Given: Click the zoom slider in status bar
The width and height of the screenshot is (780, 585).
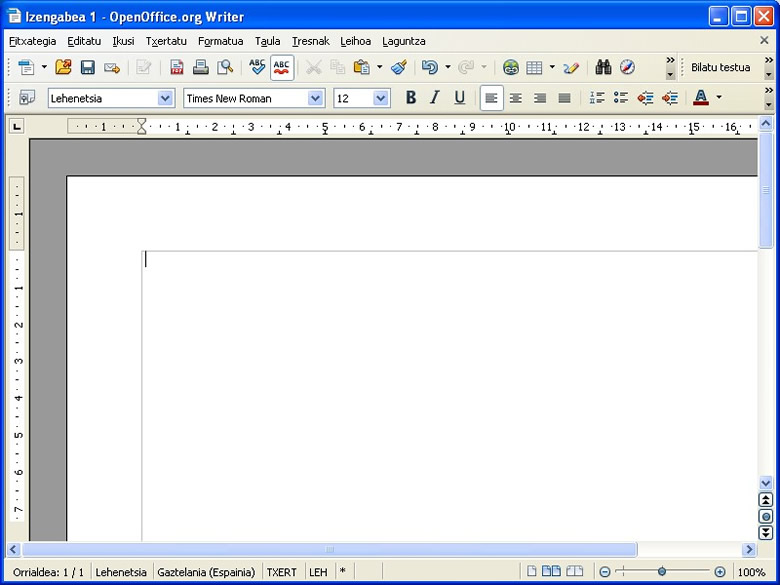Looking at the screenshot, I should (662, 572).
